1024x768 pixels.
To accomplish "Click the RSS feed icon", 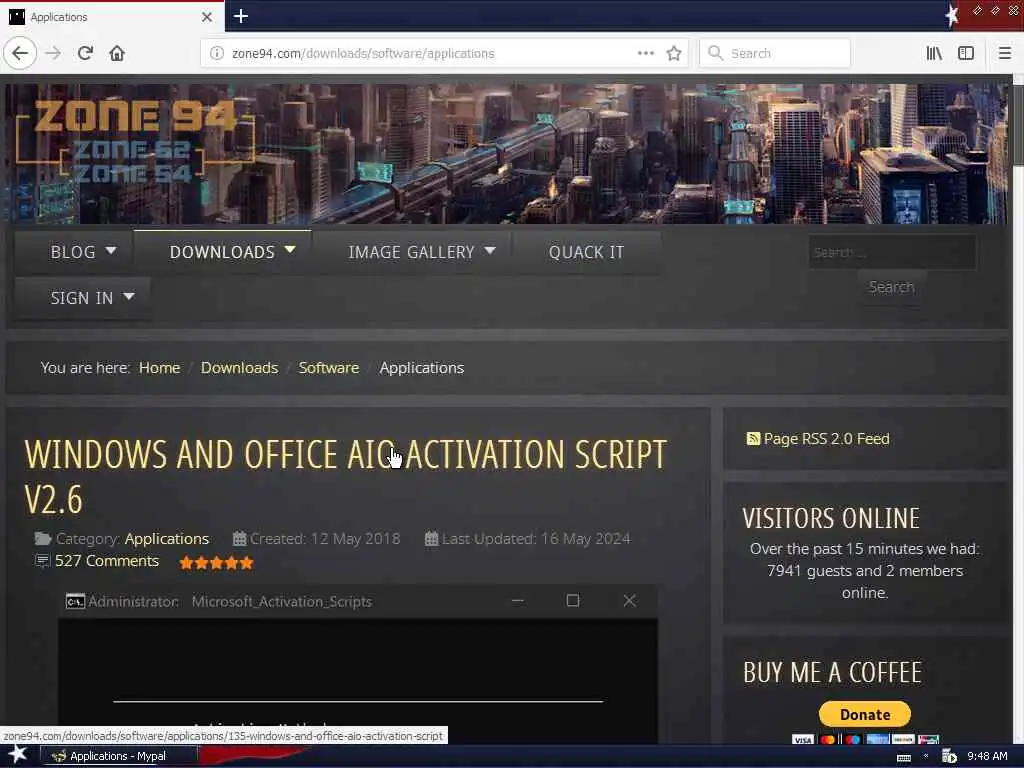I will (753, 438).
